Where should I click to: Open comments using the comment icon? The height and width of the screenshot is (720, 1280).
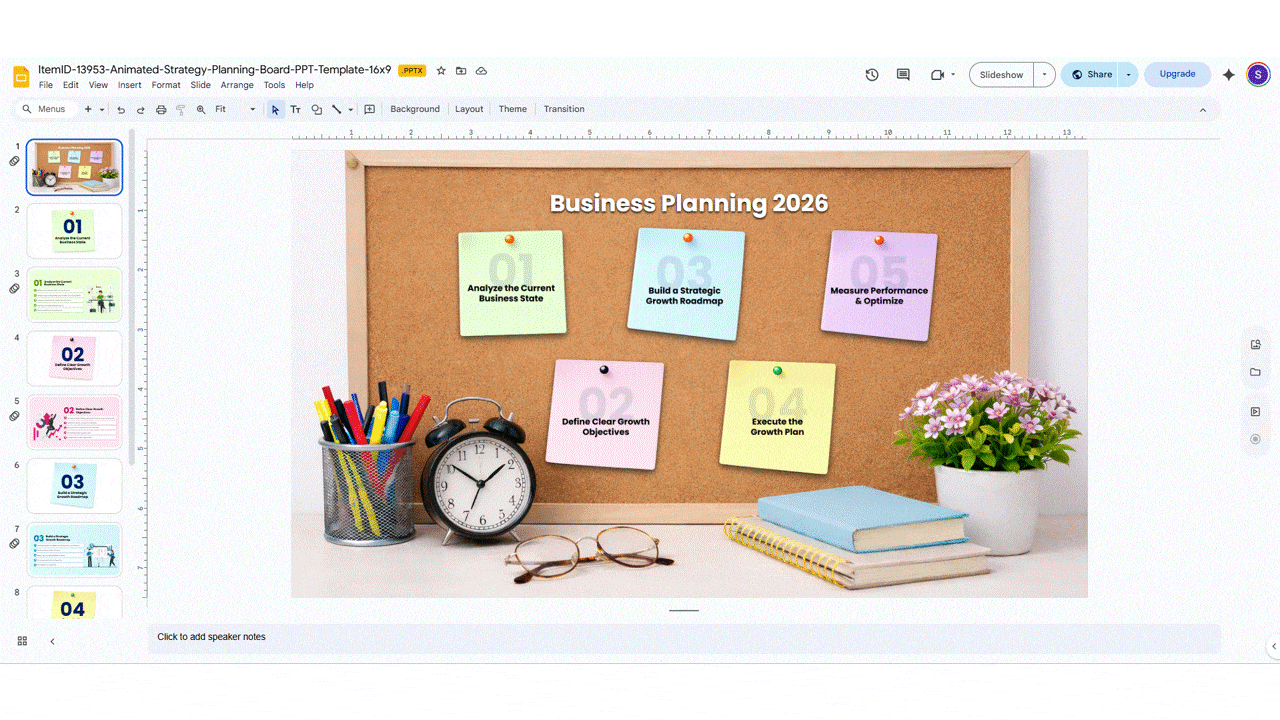(x=902, y=74)
